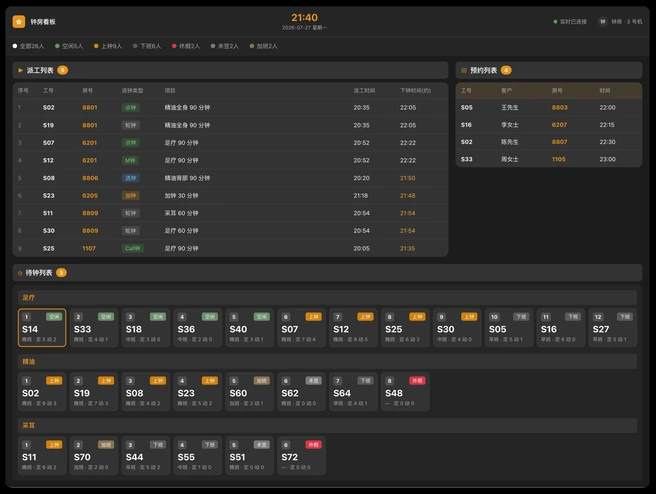Filter staff by 空闲5人 status

[69, 46]
